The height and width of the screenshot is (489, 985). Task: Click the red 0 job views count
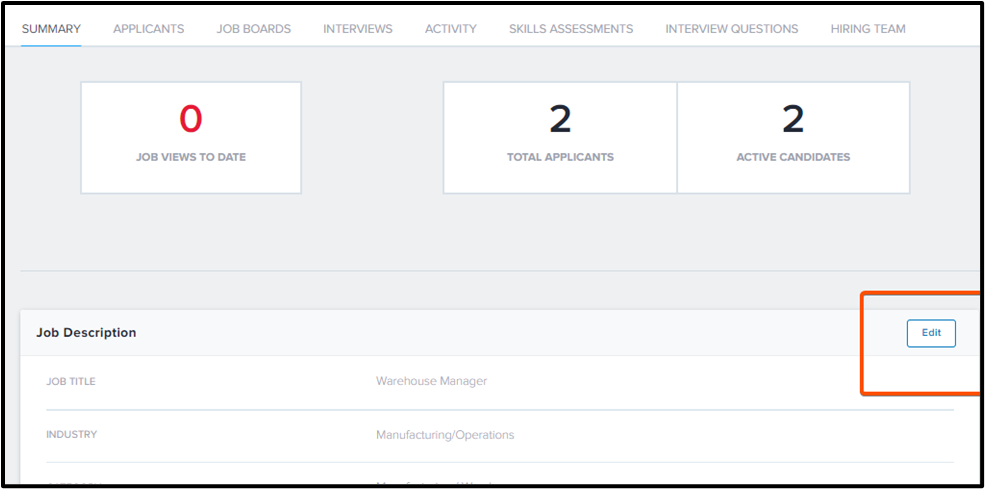pyautogui.click(x=190, y=120)
